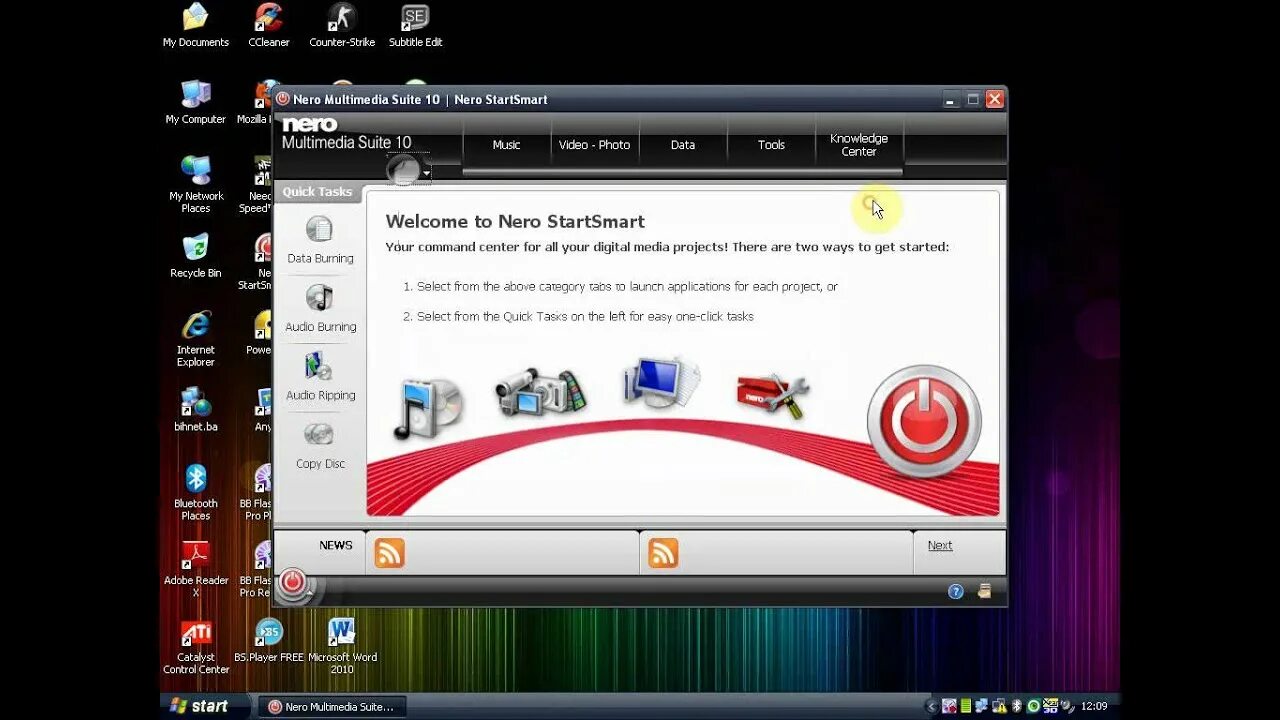
Task: Click the NEWS label in bottom bar
Action: [x=336, y=545]
